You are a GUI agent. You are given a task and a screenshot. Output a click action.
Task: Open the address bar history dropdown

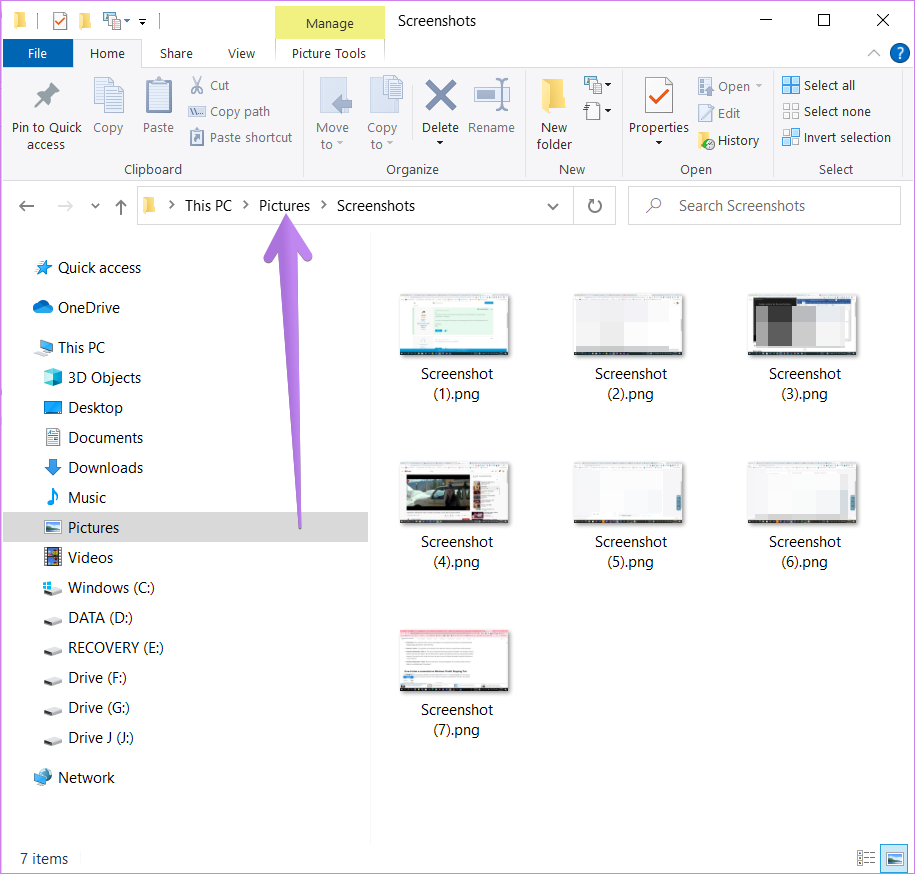[x=552, y=206]
